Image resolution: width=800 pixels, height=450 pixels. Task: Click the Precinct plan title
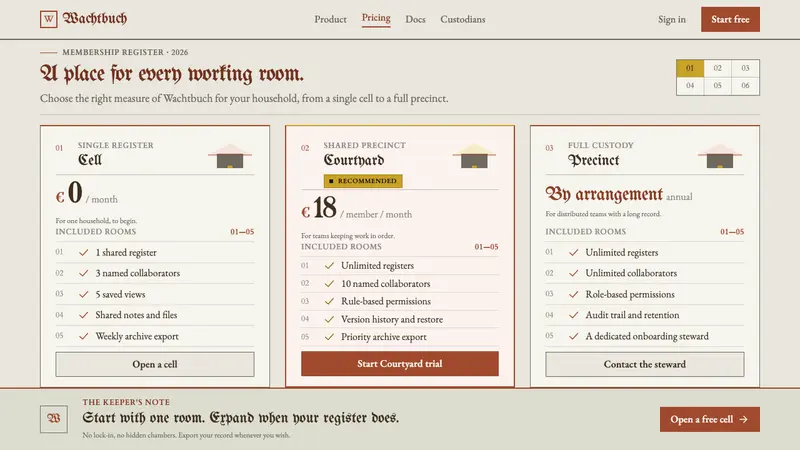point(593,160)
